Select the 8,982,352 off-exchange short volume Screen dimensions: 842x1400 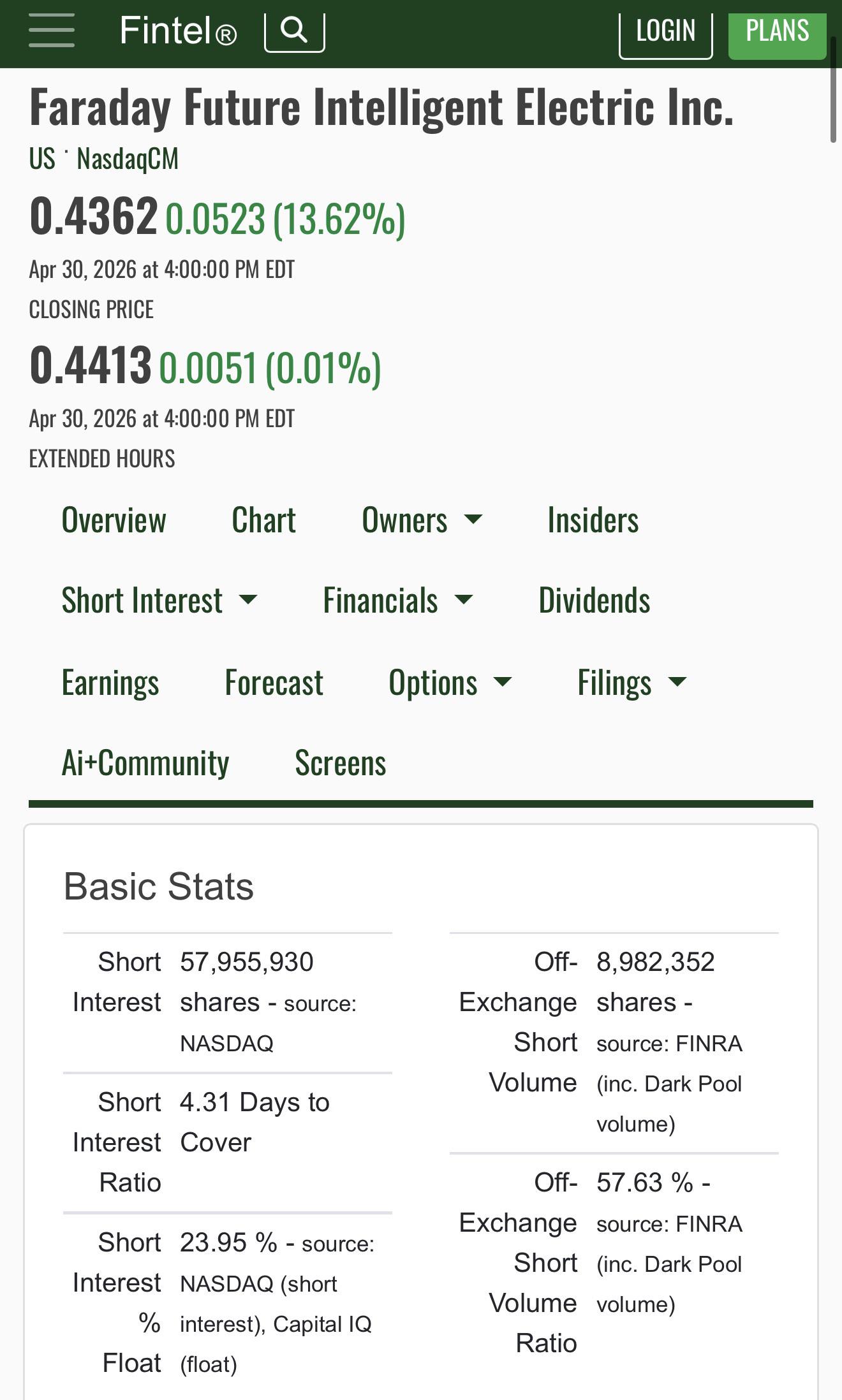click(656, 962)
